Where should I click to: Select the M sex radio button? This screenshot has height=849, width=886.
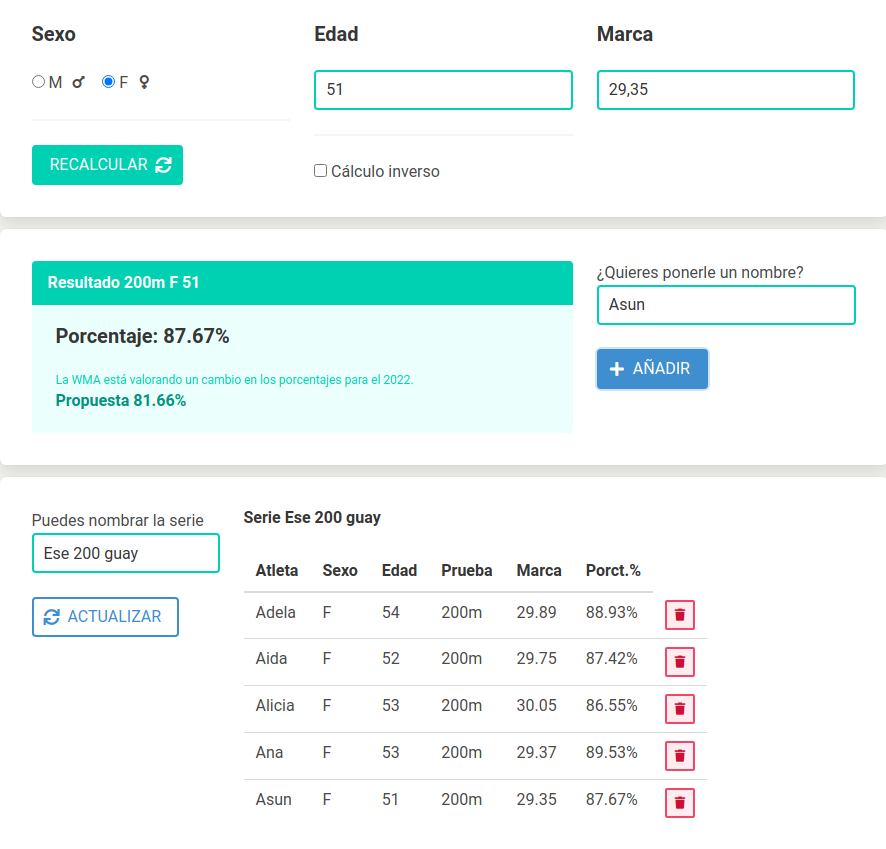tap(39, 82)
